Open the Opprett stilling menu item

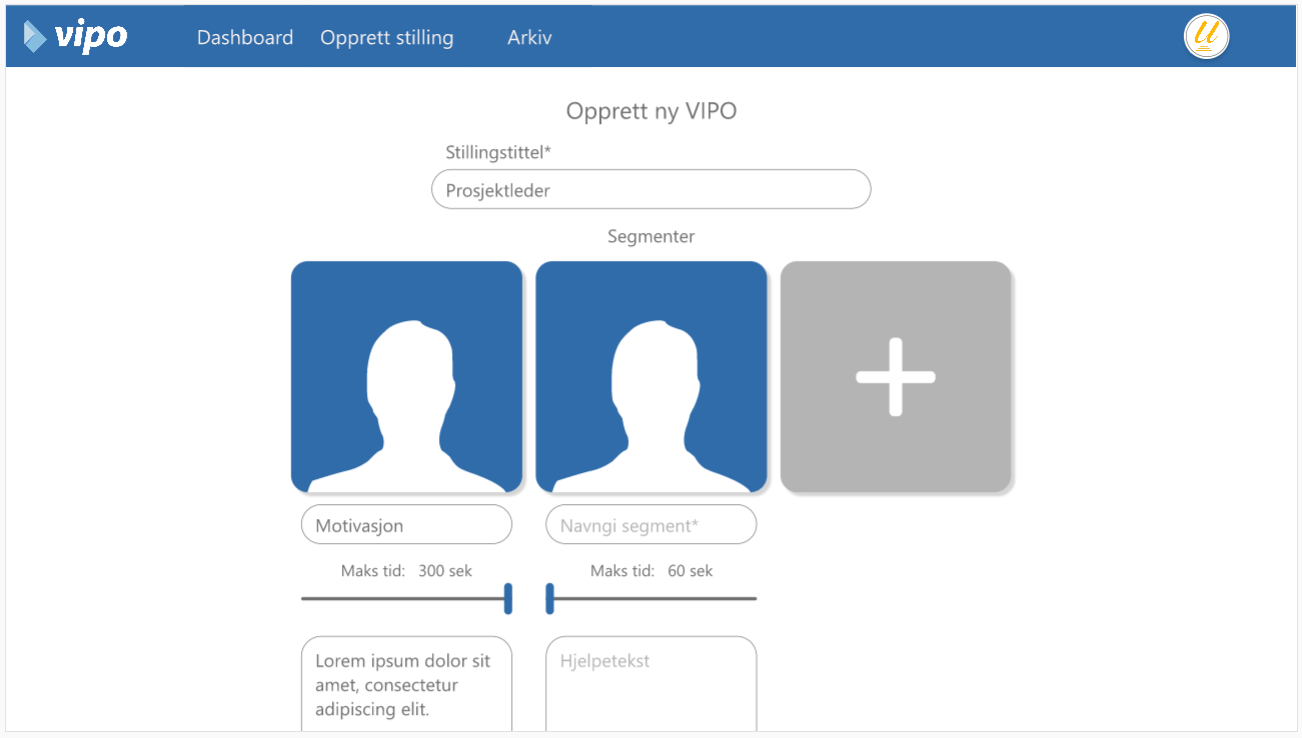(386, 38)
